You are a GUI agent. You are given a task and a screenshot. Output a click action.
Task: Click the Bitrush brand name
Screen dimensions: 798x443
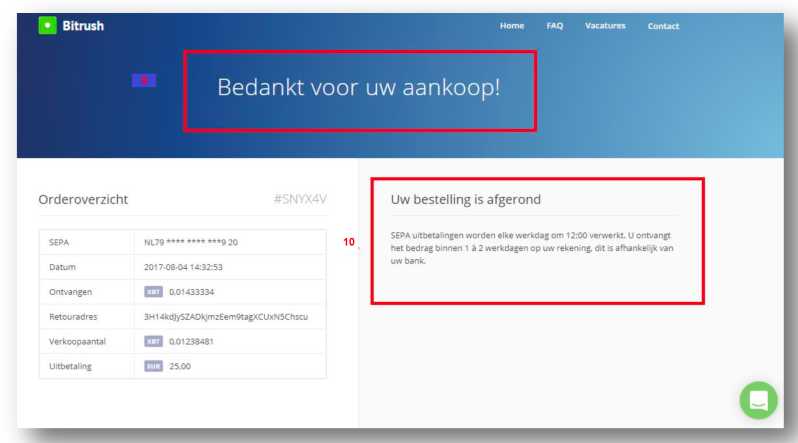83,26
